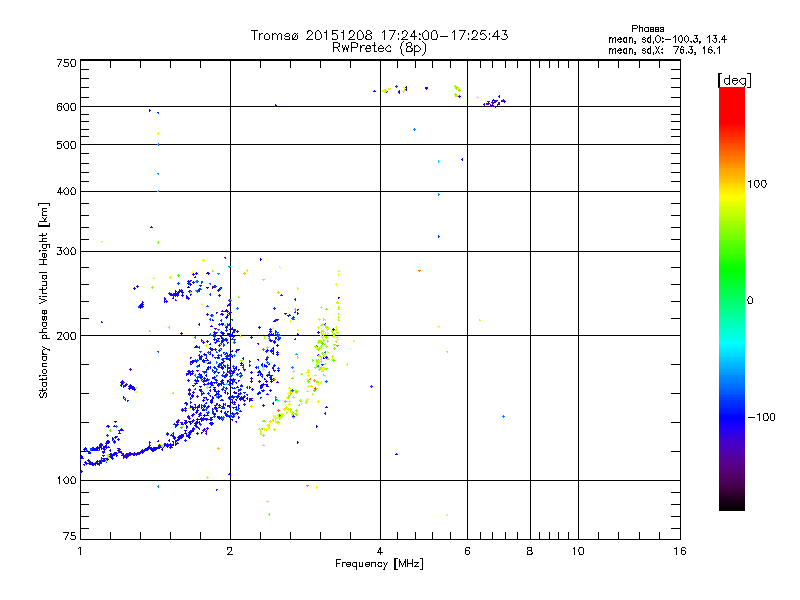Click the x-axis tick label '10'
The image size is (800, 600).
coord(578,551)
